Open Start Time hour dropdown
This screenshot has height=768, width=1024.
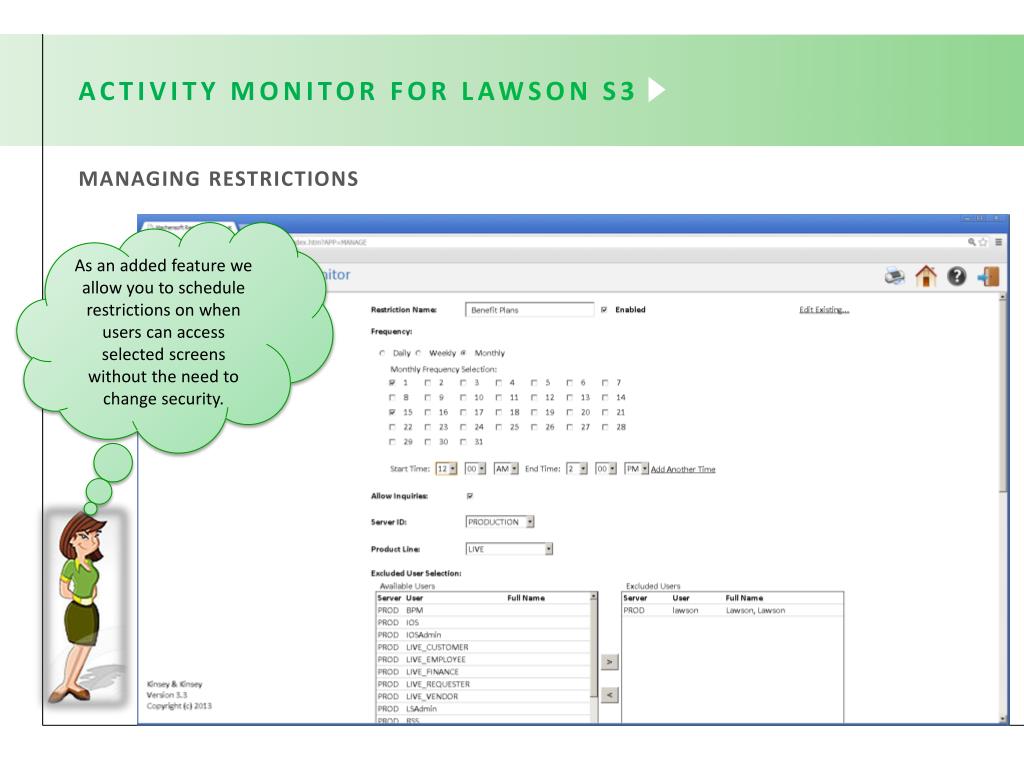446,469
